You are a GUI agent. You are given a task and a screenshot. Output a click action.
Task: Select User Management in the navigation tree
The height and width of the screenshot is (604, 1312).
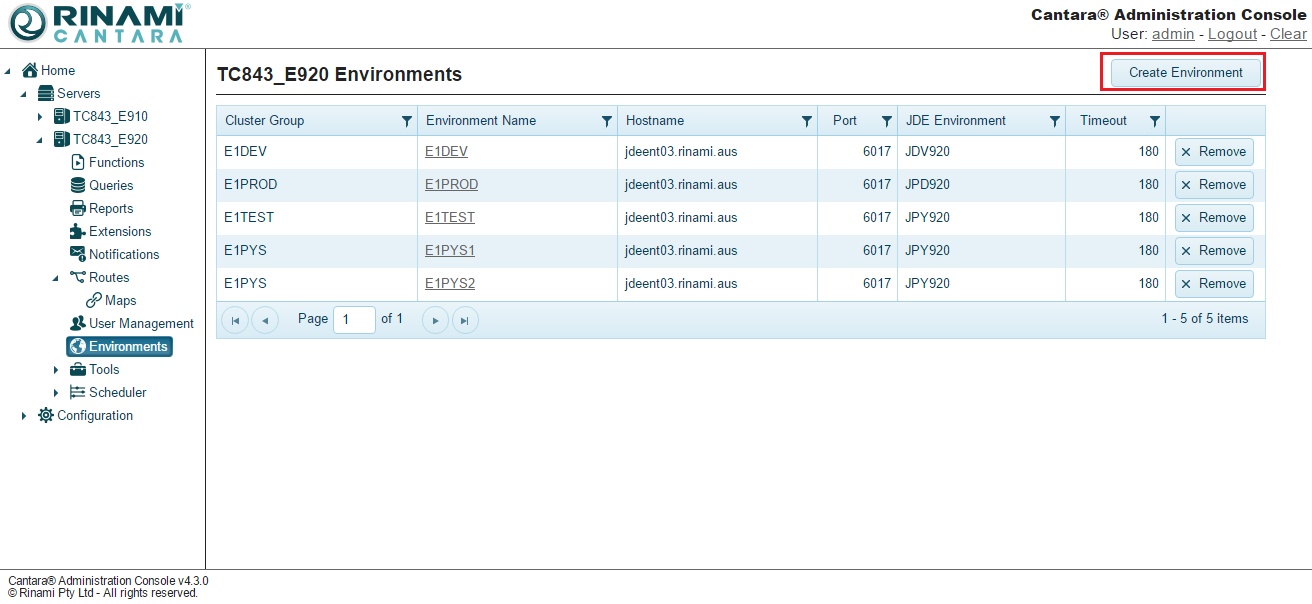[140, 323]
